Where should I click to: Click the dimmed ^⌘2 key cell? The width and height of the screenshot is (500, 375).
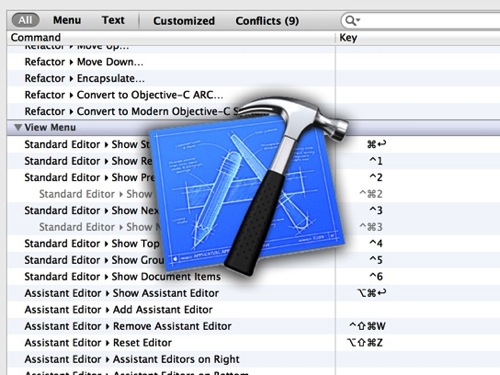point(371,194)
